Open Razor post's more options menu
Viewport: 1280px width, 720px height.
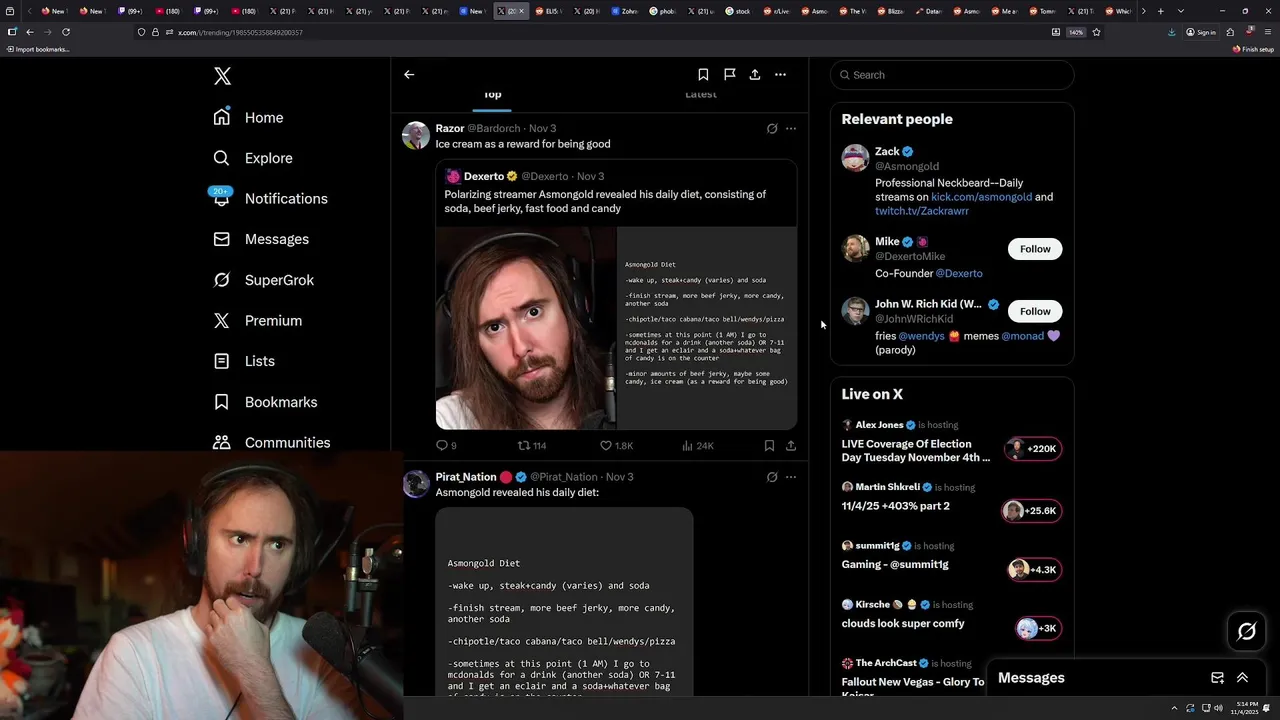coord(790,128)
